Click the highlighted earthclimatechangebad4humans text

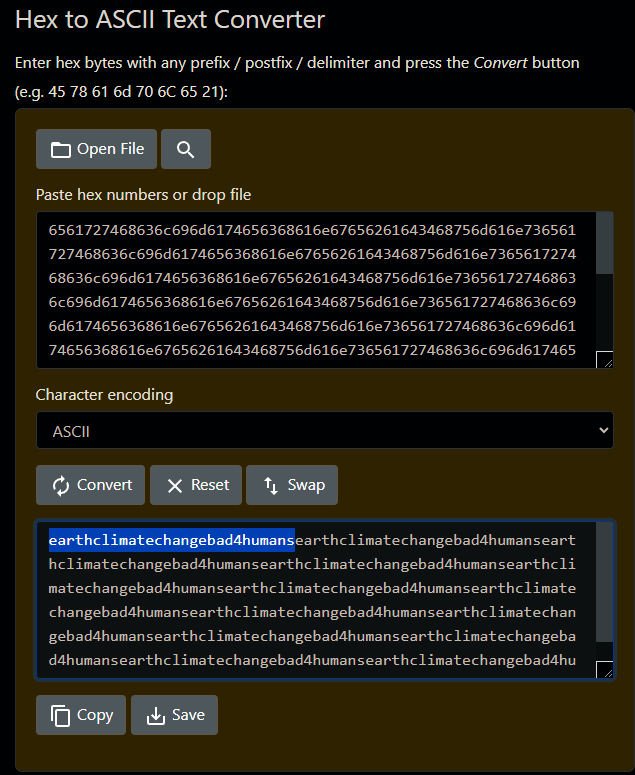pos(172,541)
